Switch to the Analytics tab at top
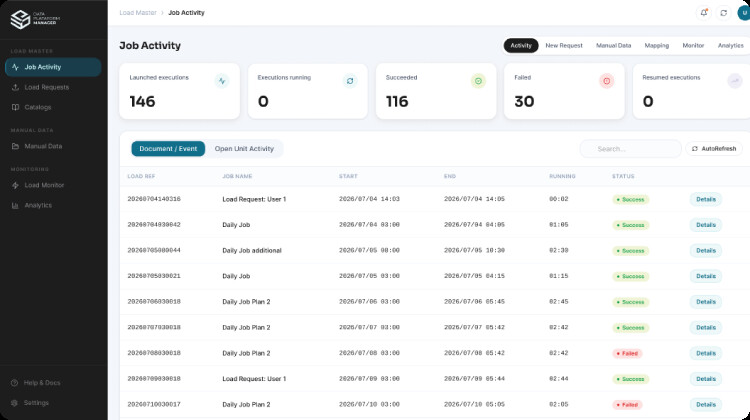Screen dimensions: 750x420 click(730, 45)
